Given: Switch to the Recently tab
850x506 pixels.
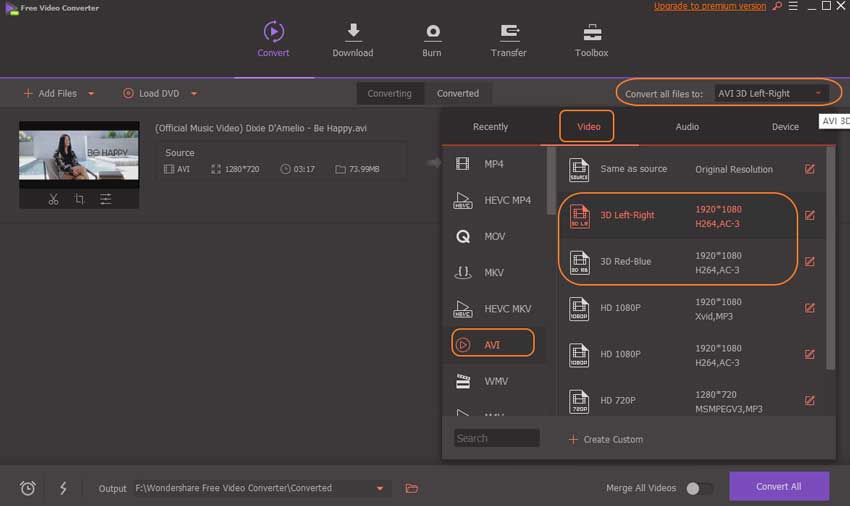Looking at the screenshot, I should (x=491, y=126).
